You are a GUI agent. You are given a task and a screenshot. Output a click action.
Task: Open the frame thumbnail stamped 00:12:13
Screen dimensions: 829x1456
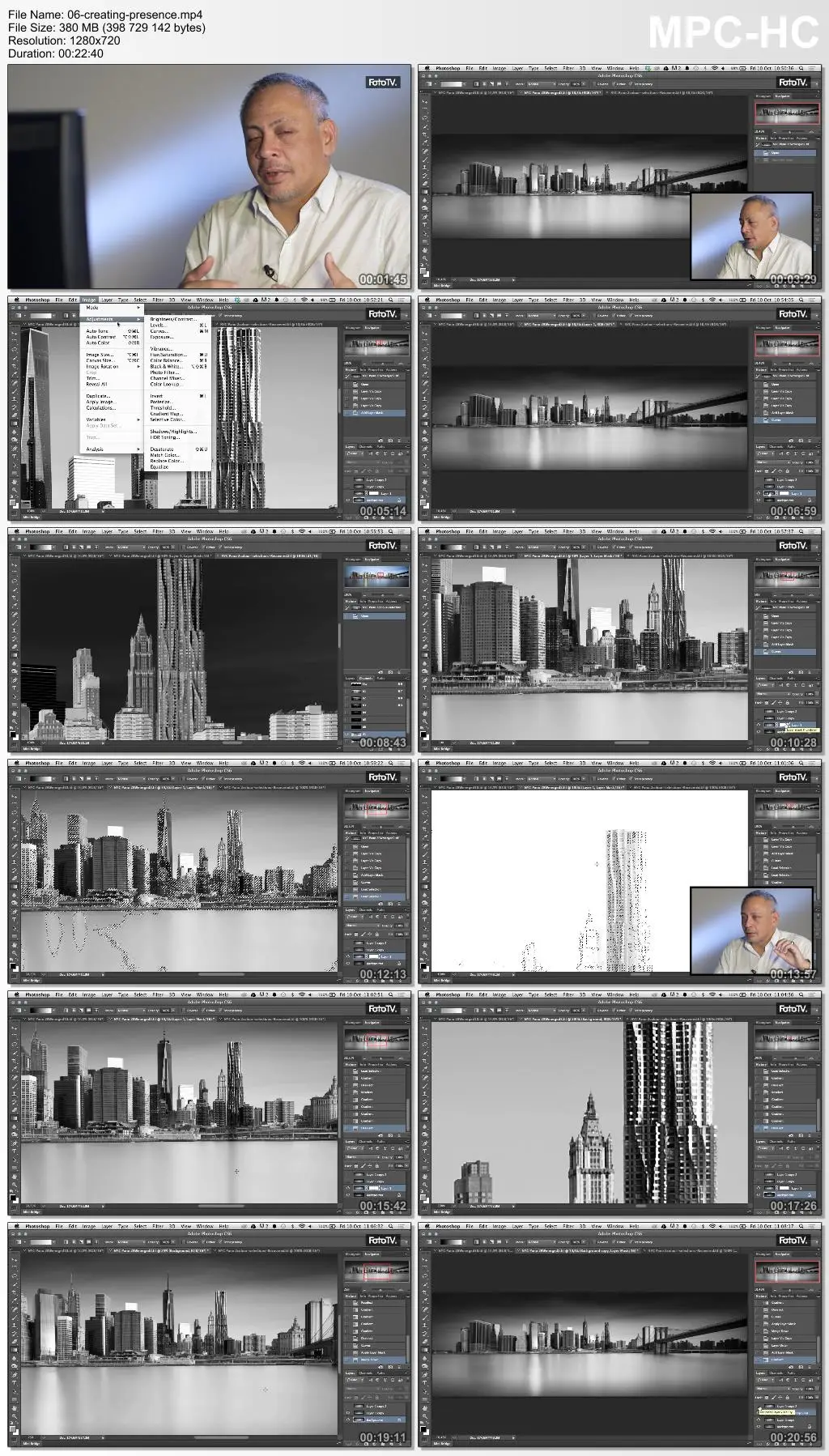coord(210,871)
